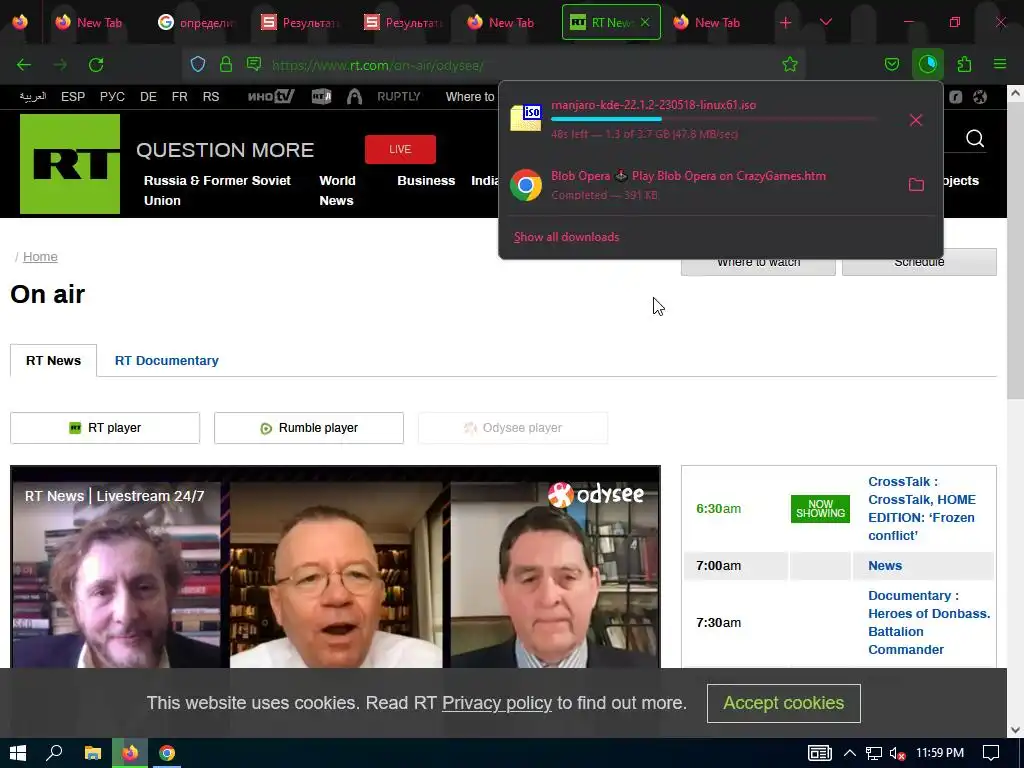Screen dimensions: 1024x768
Task: Open a new tab with the plus button
Action: tap(786, 23)
